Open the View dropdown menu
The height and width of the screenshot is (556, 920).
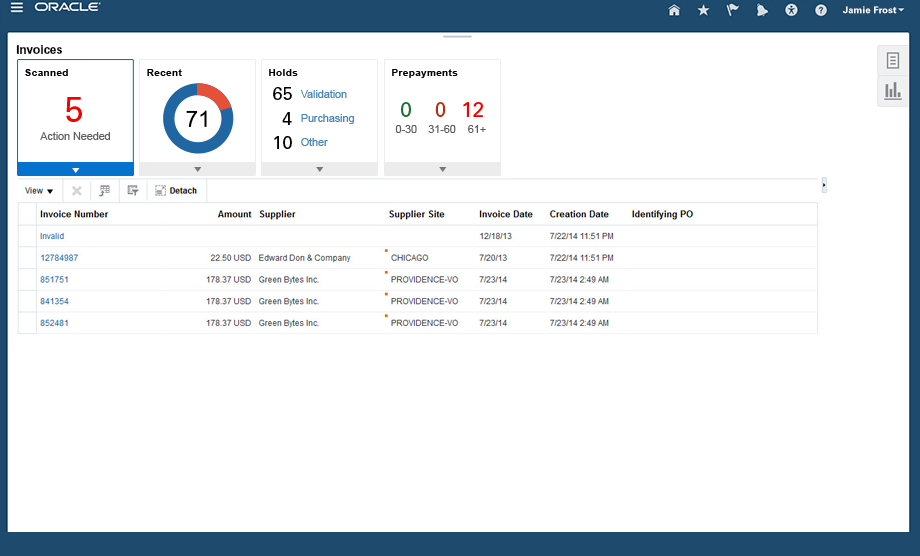[39, 190]
